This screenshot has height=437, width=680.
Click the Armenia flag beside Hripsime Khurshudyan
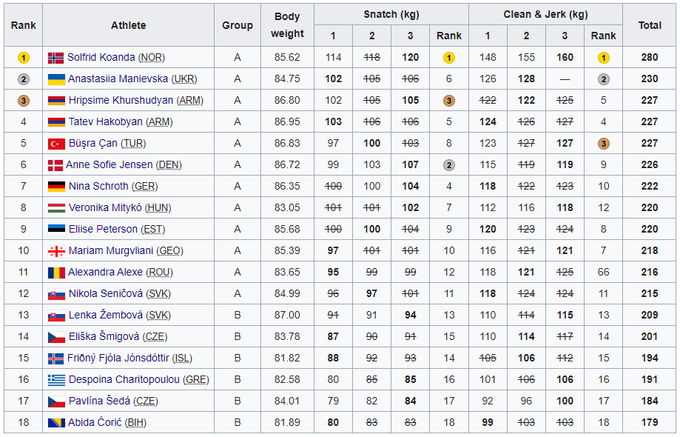tap(55, 100)
